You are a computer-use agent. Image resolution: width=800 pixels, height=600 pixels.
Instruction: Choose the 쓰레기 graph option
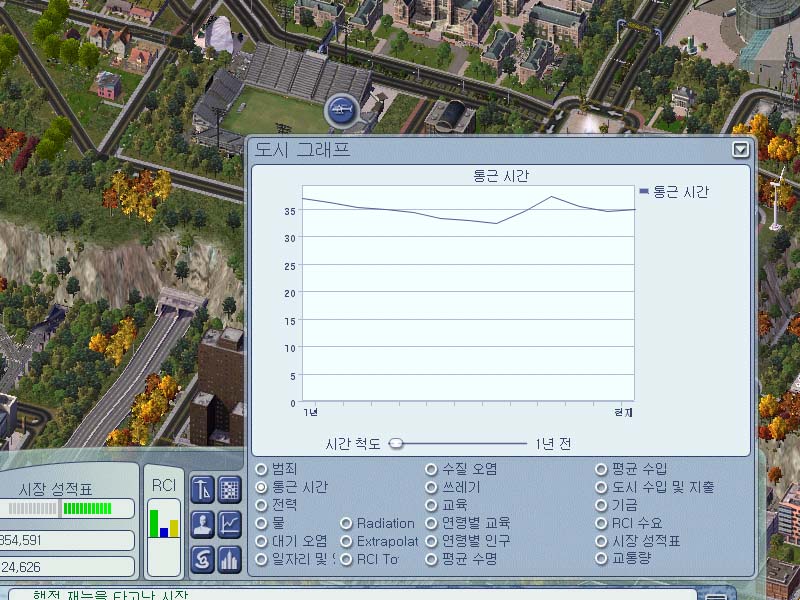[431, 487]
